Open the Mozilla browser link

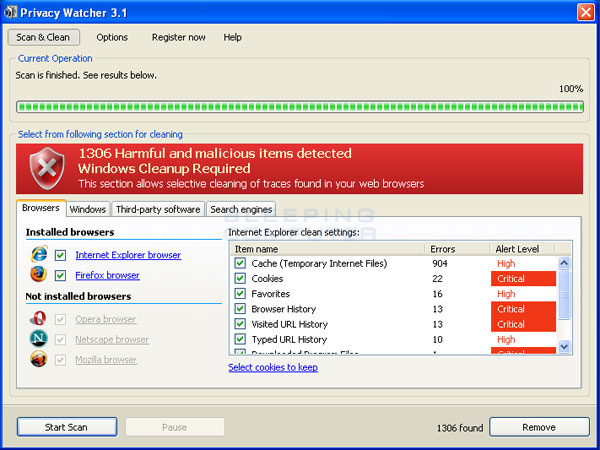(x=106, y=360)
